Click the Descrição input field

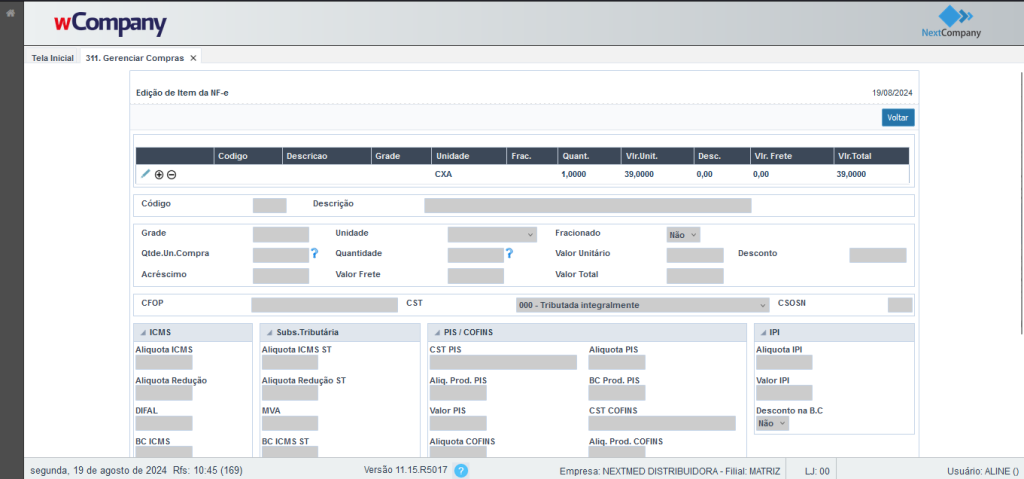(588, 205)
